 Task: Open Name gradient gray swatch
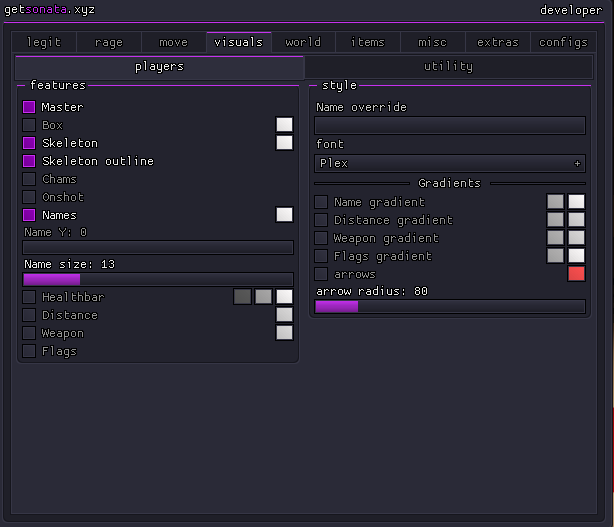[555, 202]
